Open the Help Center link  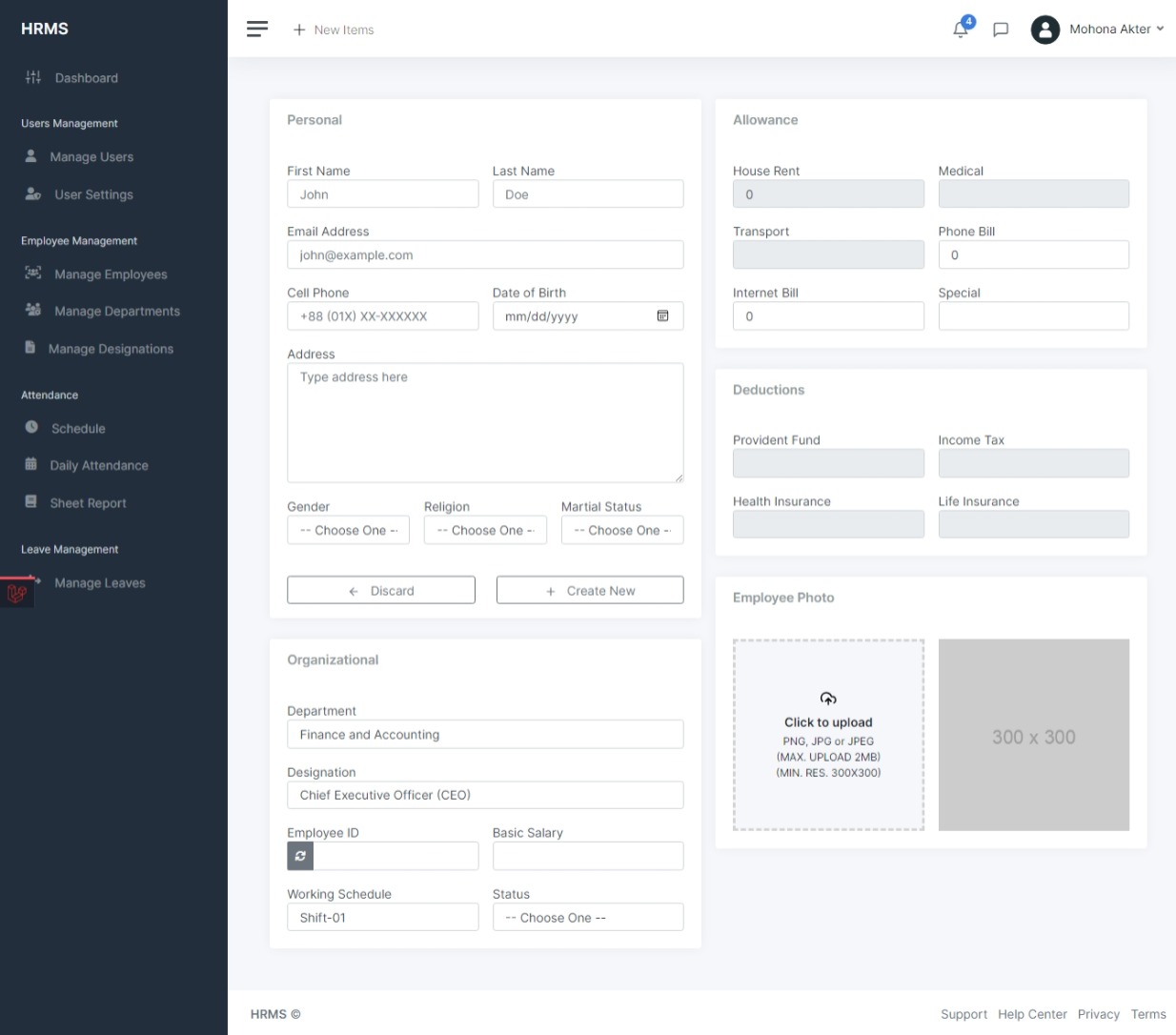point(1032,1014)
